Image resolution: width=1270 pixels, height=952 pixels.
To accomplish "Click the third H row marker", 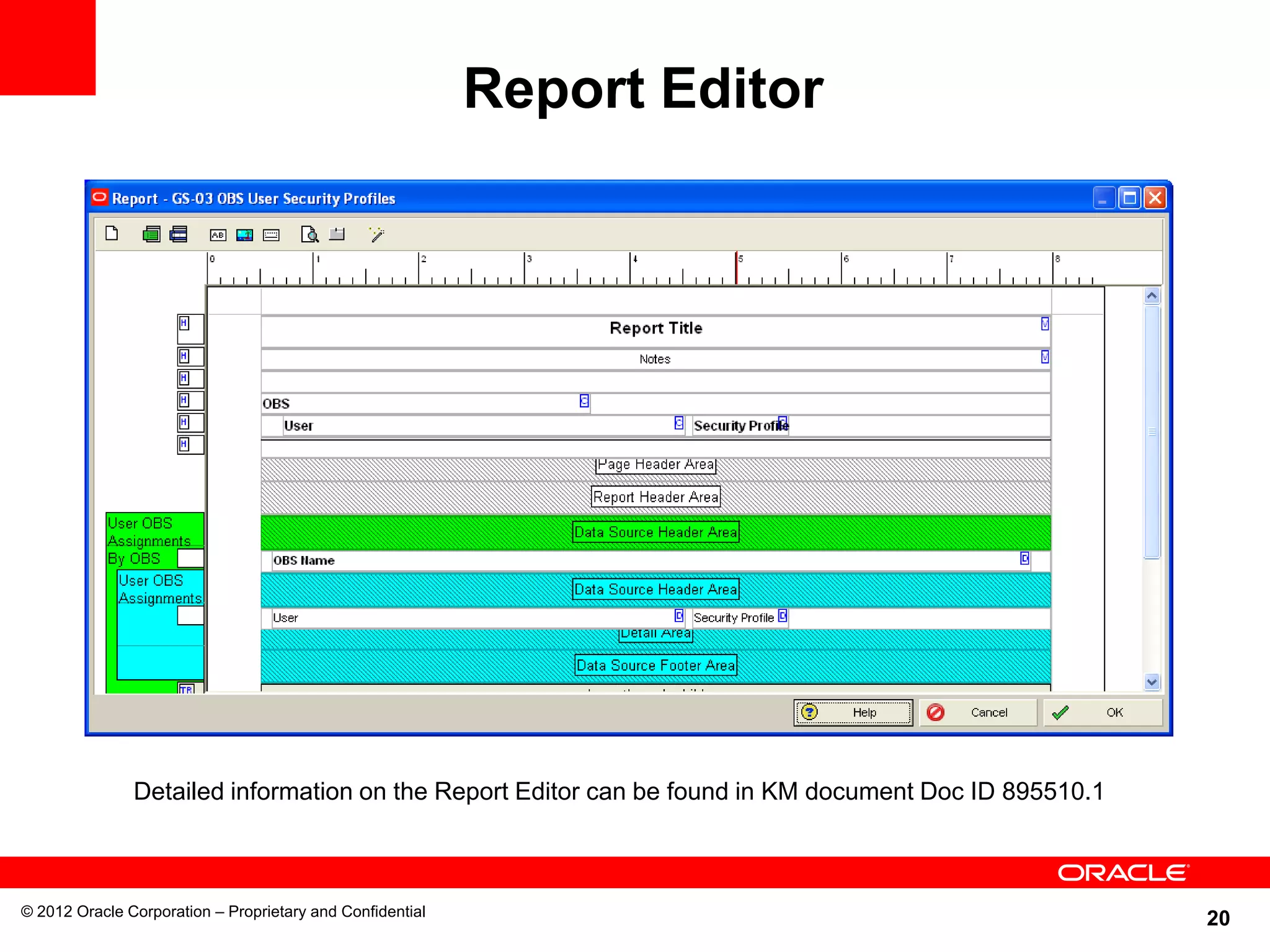I will tap(184, 378).
